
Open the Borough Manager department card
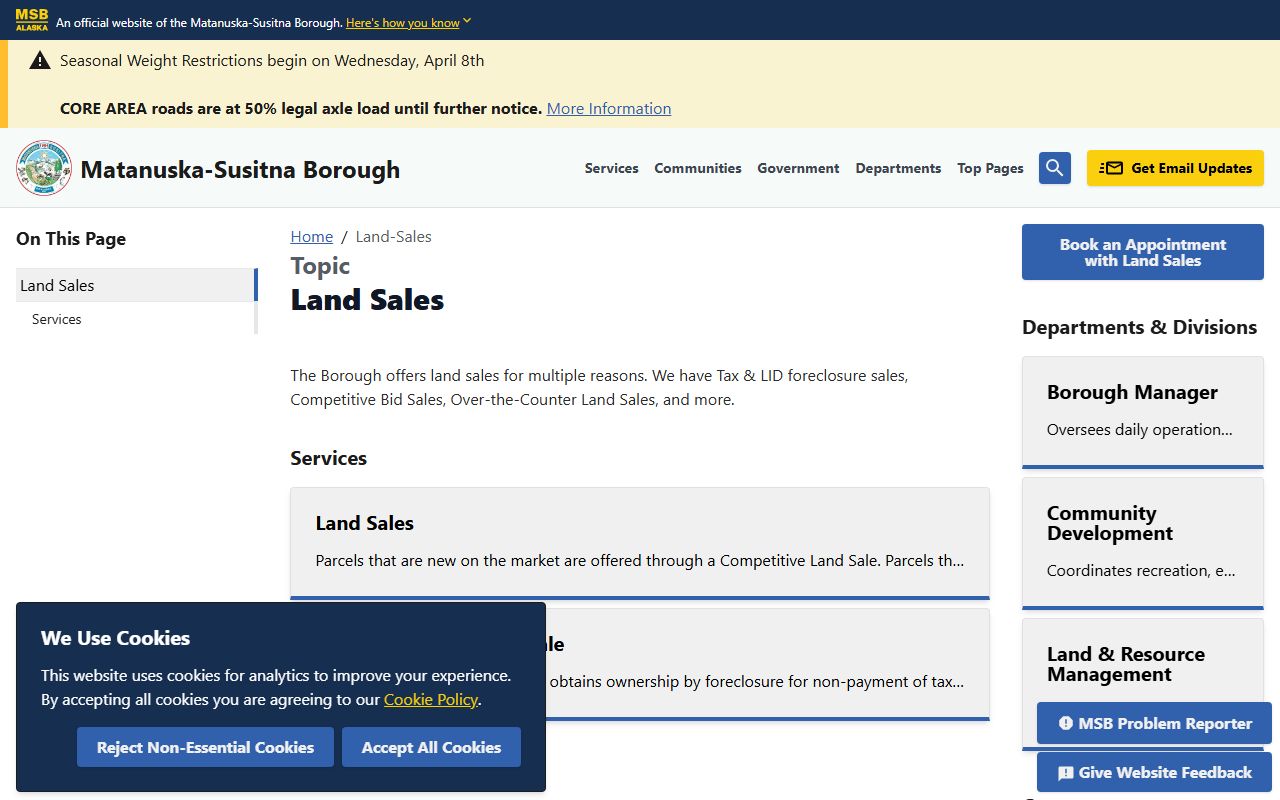[x=1143, y=411]
